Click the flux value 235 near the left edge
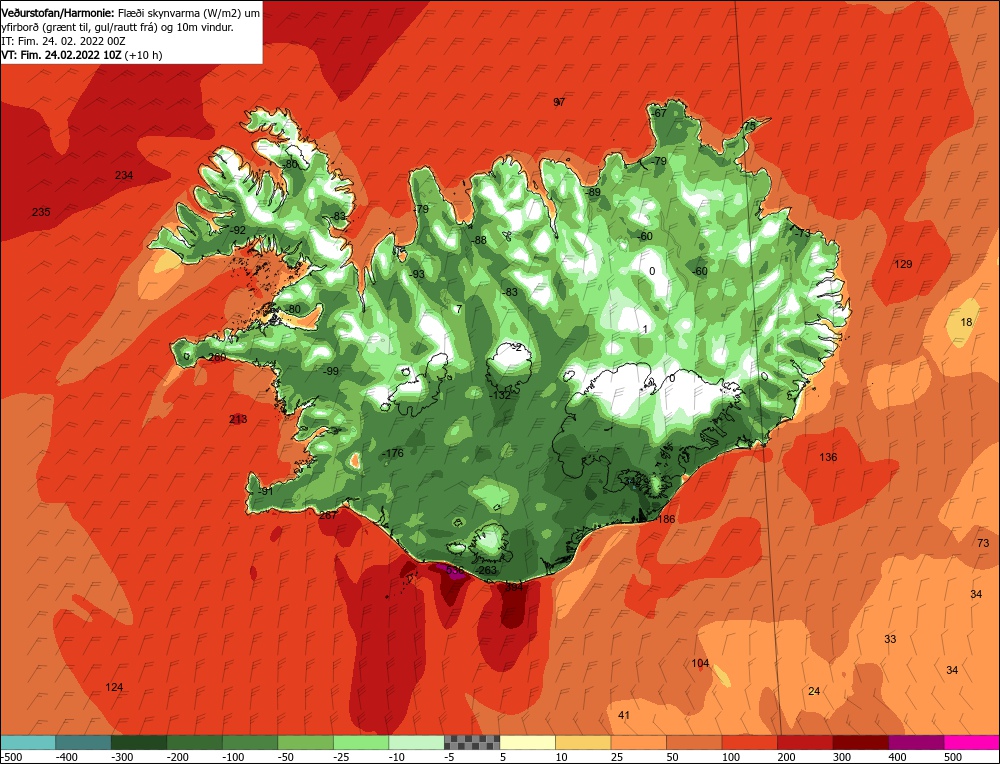 (x=41, y=212)
